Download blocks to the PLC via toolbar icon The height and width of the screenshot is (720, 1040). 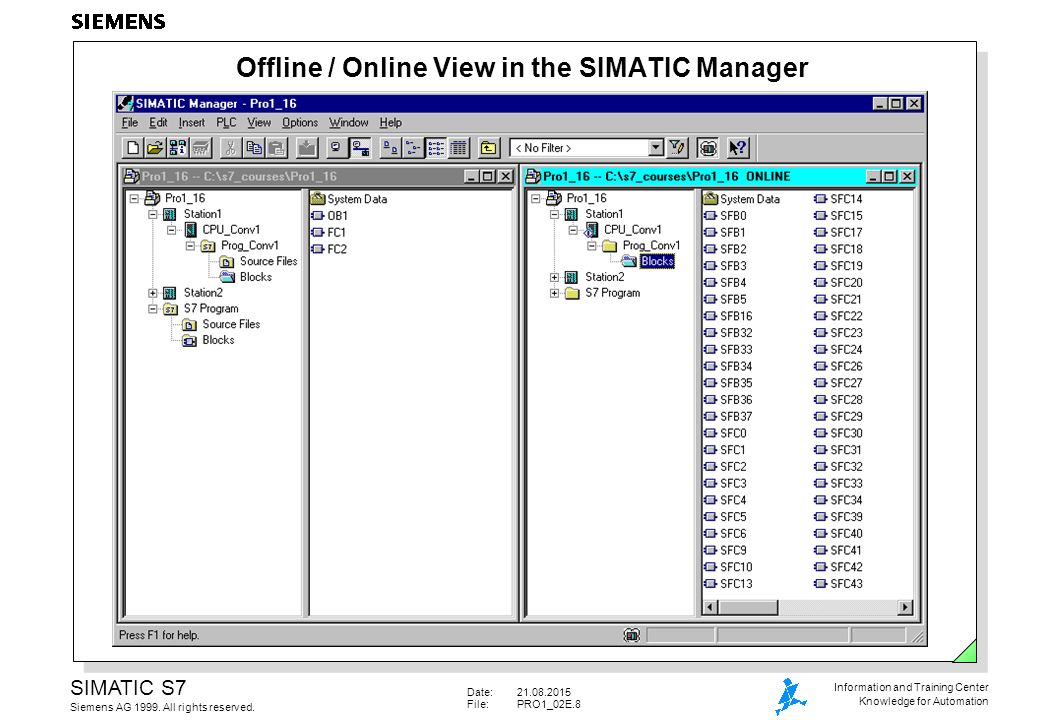click(306, 148)
